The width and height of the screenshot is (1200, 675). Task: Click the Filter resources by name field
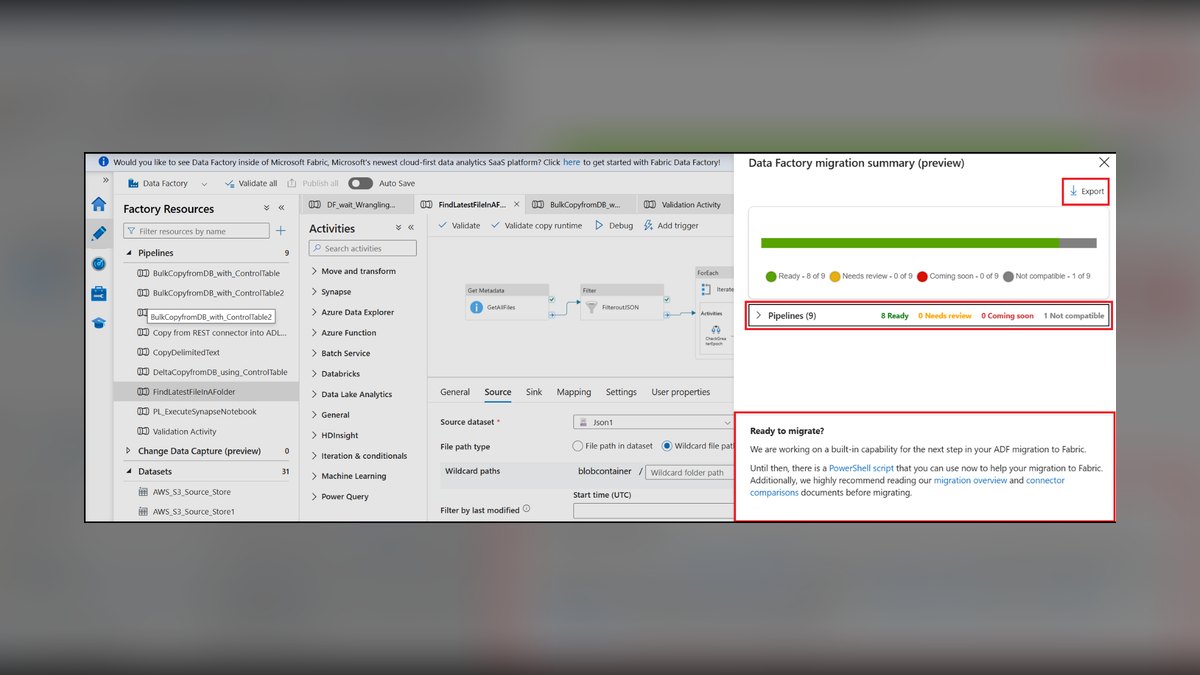(x=196, y=231)
